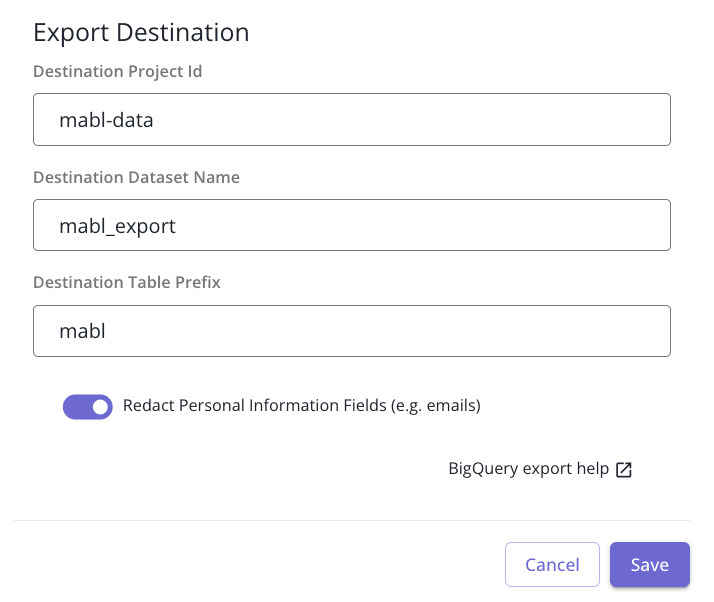Click the Destination Dataset Name label
The width and height of the screenshot is (714, 602).
136,177
